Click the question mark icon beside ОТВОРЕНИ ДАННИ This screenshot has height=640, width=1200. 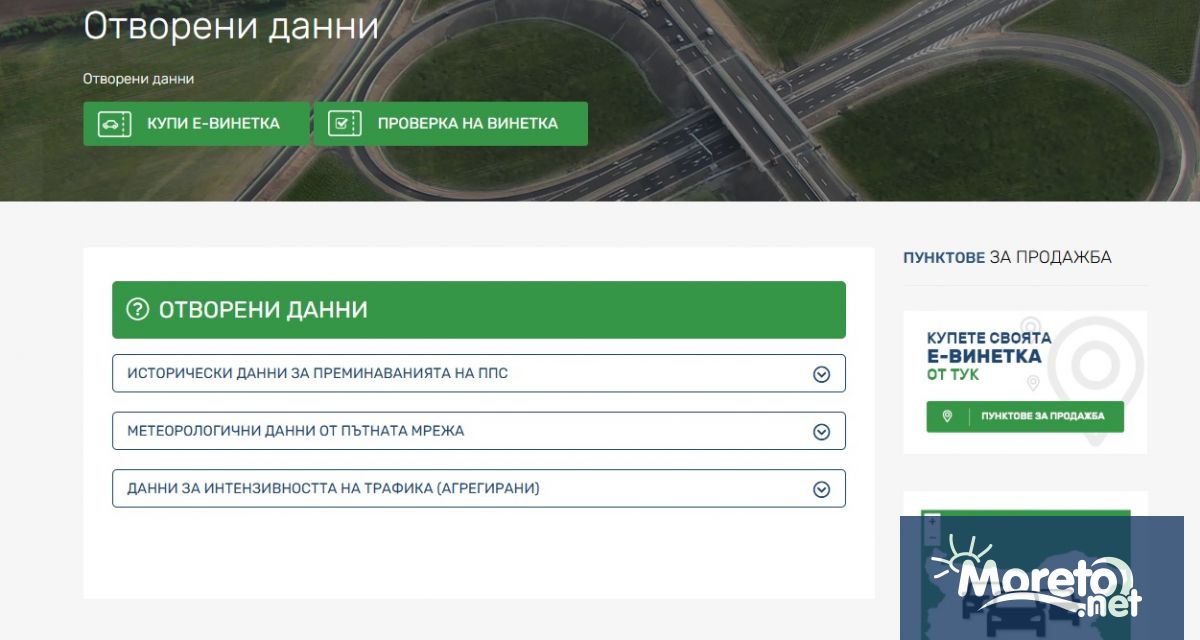coord(137,310)
